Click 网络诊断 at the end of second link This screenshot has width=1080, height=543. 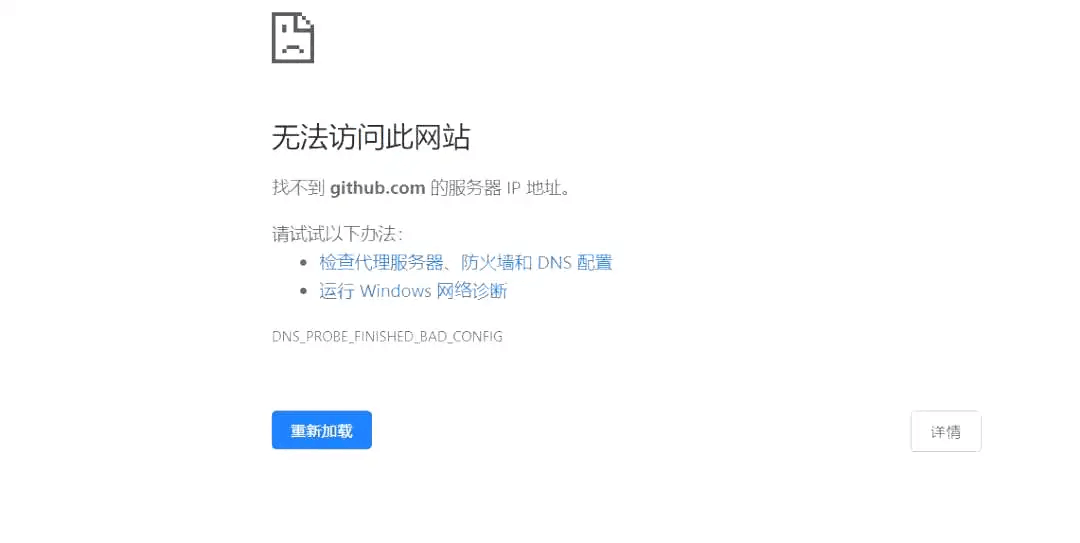coord(472,291)
